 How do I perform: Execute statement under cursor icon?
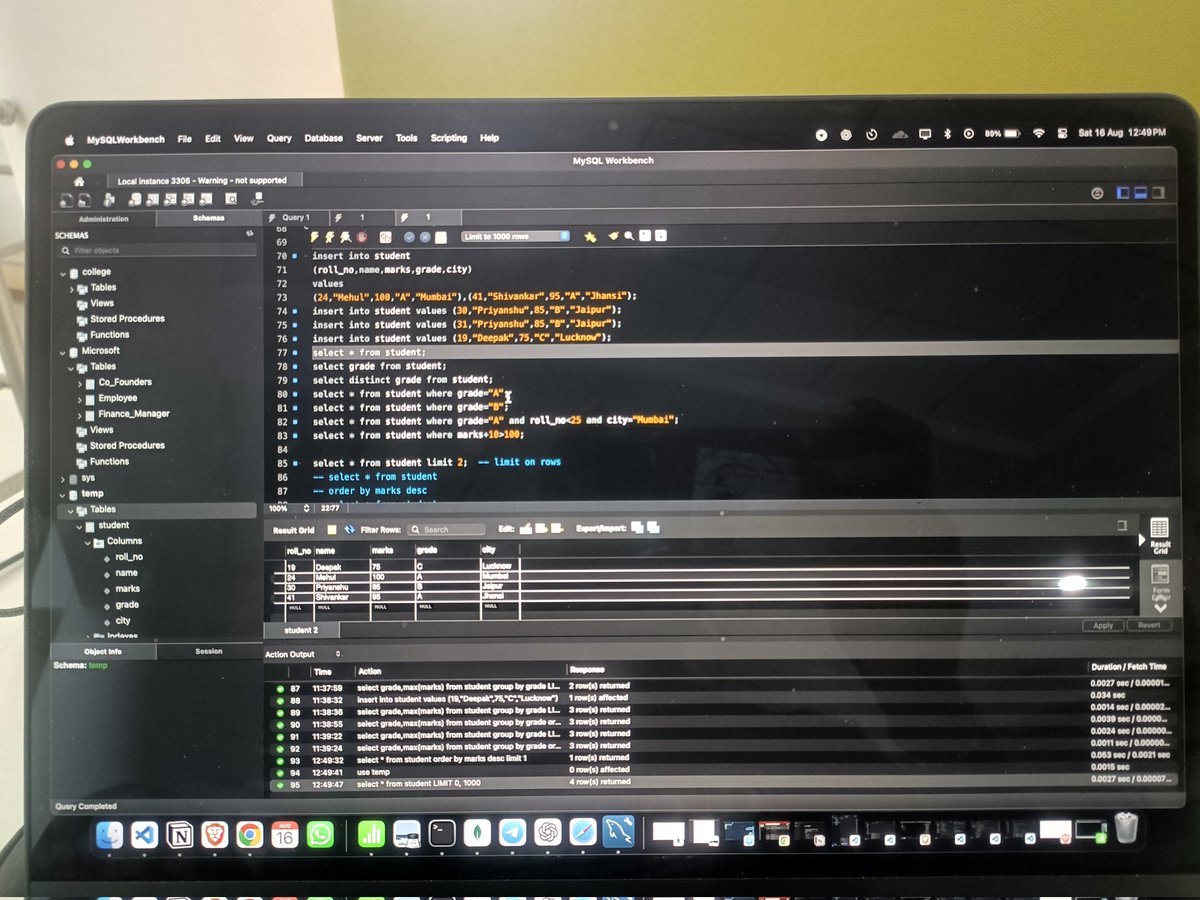coord(330,237)
